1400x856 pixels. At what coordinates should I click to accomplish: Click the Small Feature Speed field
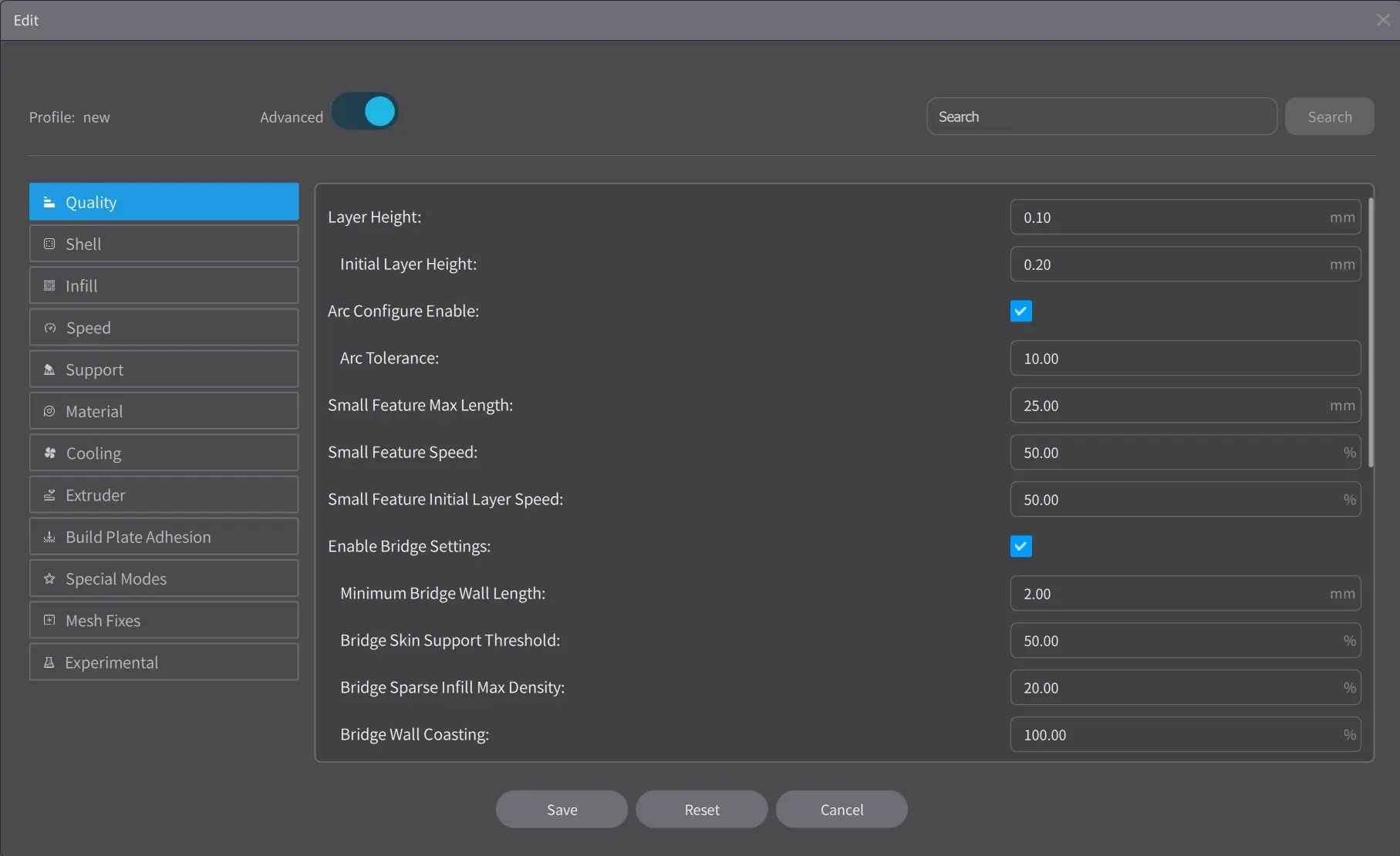[1186, 453]
